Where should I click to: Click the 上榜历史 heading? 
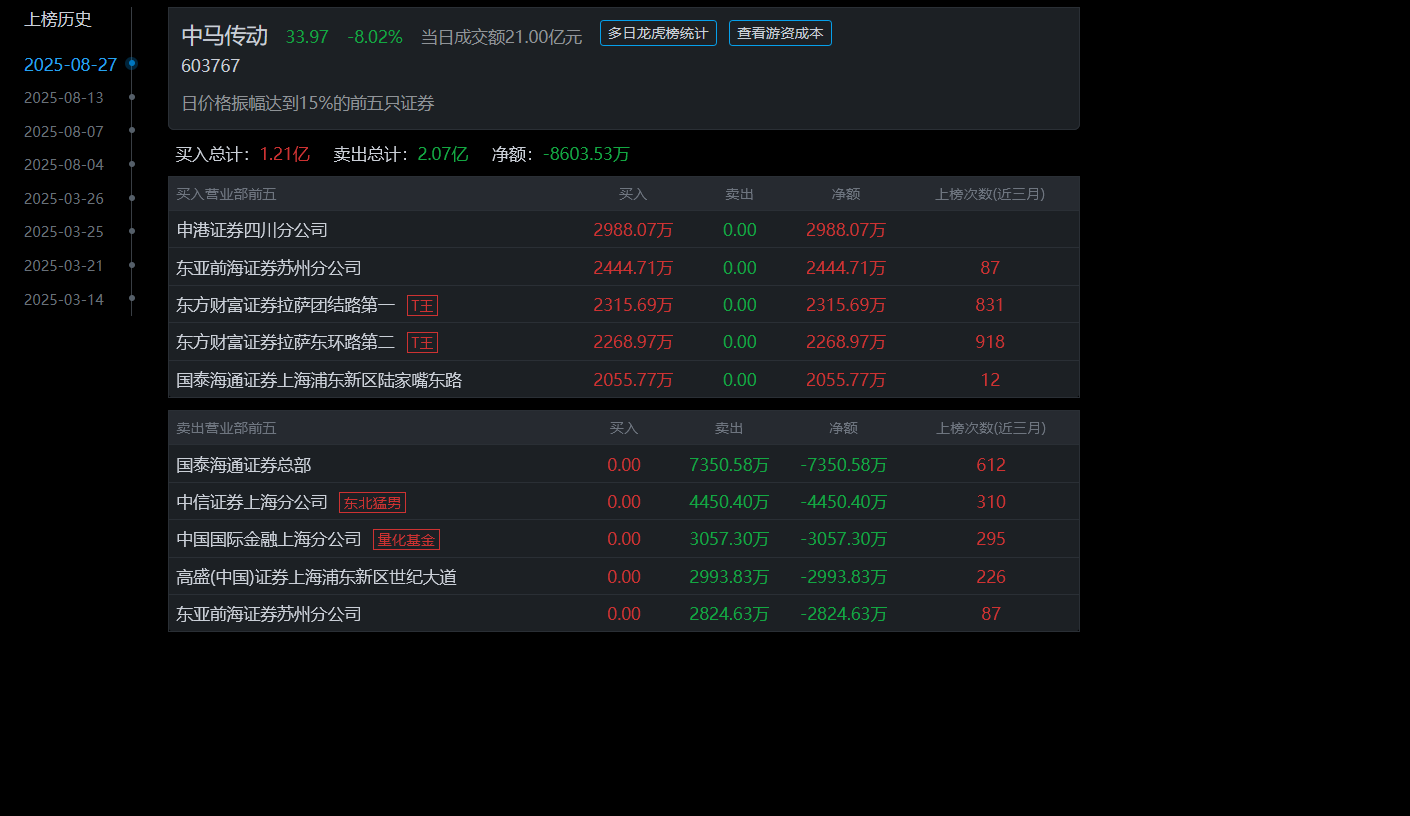58,19
